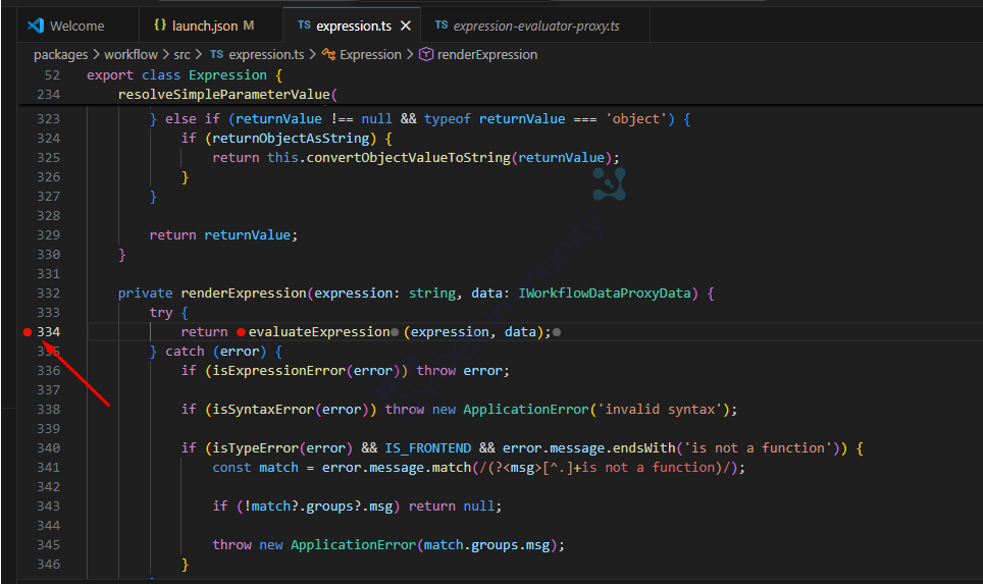This screenshot has width=983, height=584.
Task: Click 'isSyntaxError' call on line 338
Action: pyautogui.click(x=263, y=409)
